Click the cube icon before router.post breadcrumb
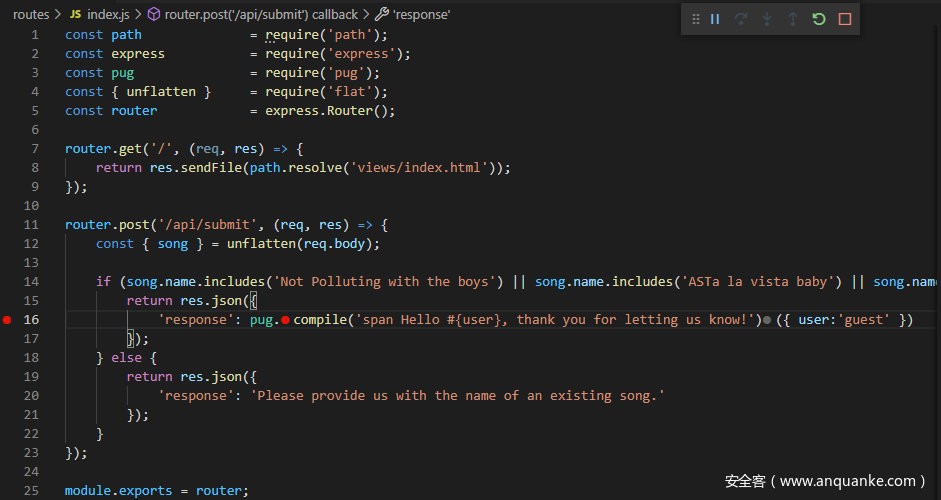Viewport: 941px width, 500px height. pyautogui.click(x=153, y=15)
